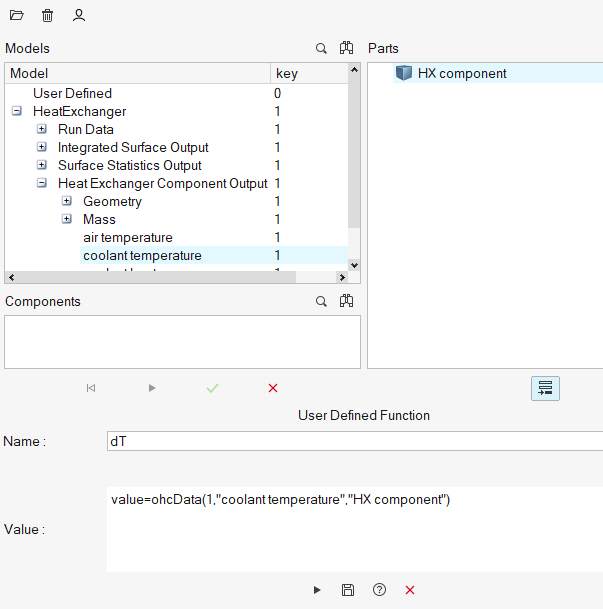Click the open folder icon
This screenshot has height=609, width=603.
pyautogui.click(x=17, y=16)
